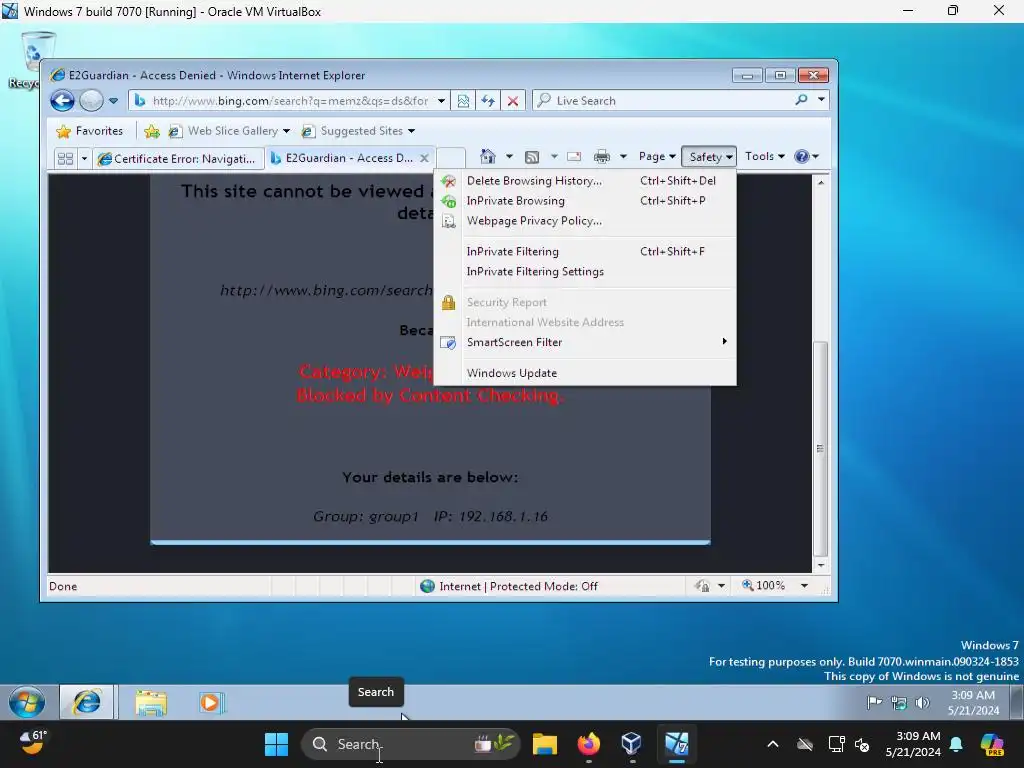Click the guest network tray icon
Screen dimensions: 1024x768
[899, 703]
